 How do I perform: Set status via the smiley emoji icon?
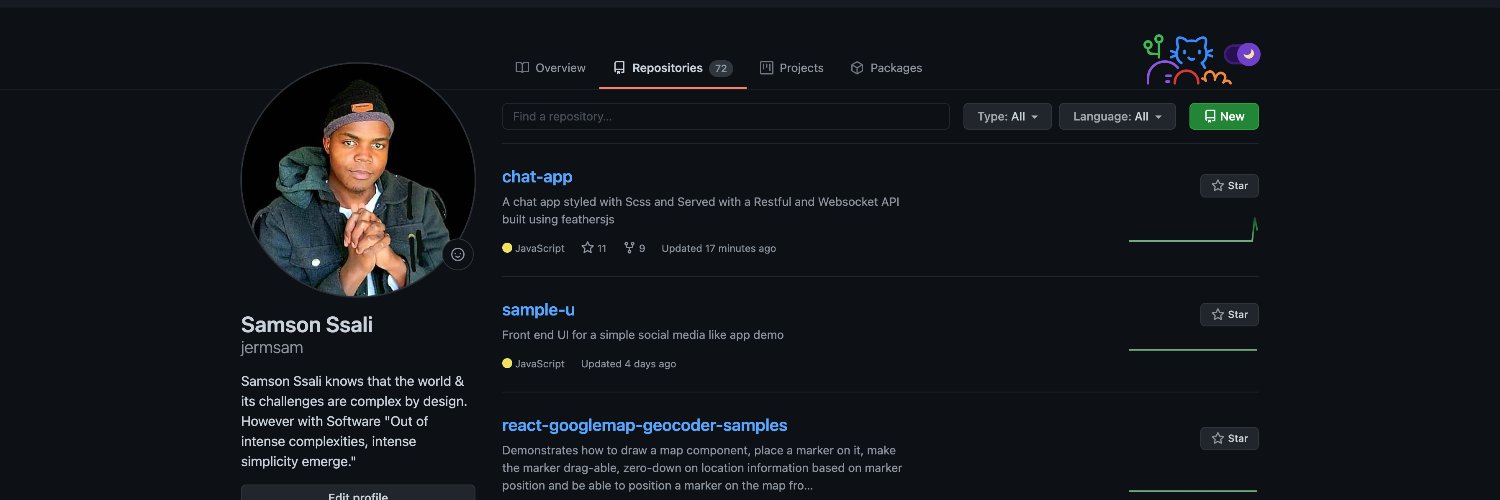(458, 255)
